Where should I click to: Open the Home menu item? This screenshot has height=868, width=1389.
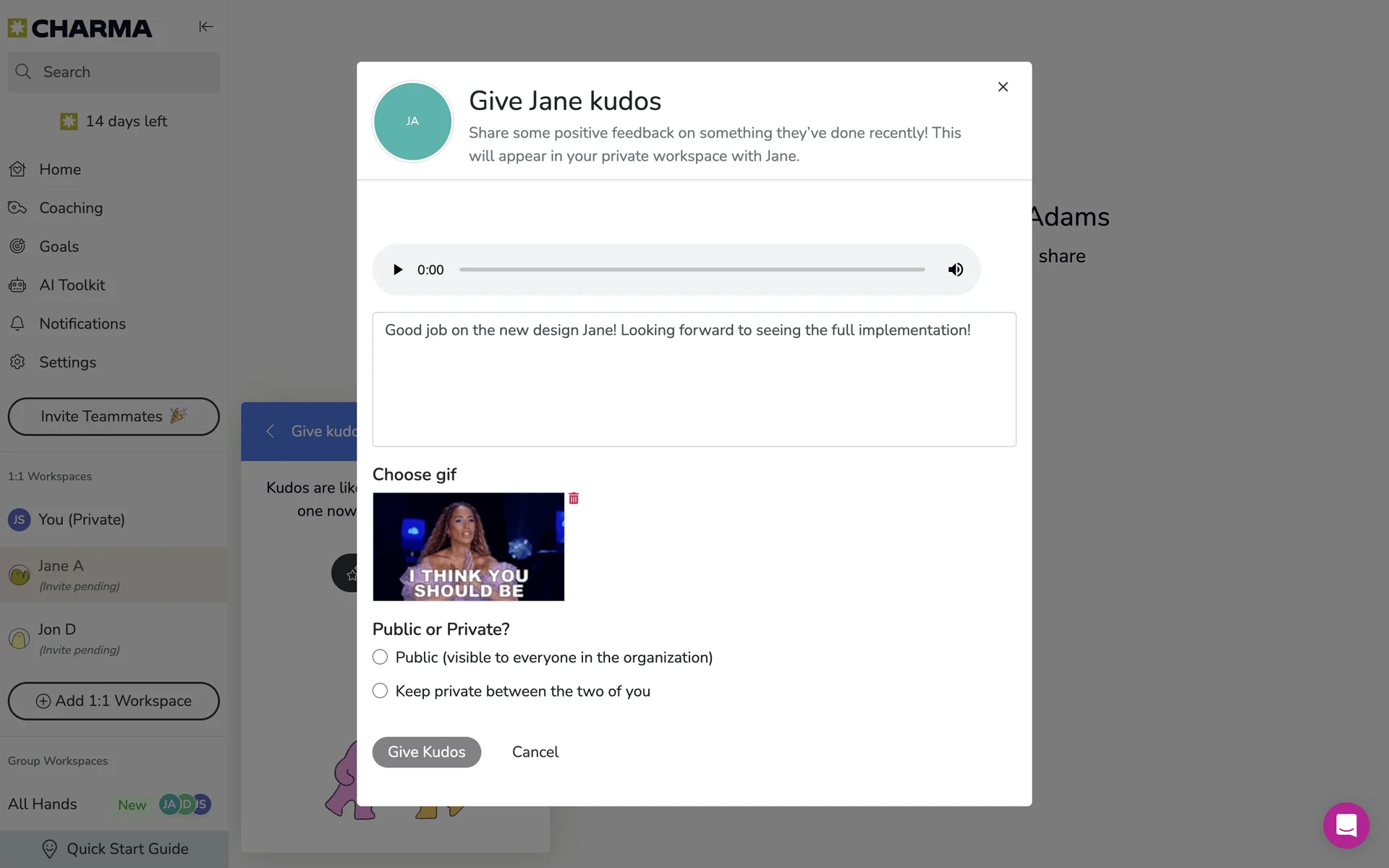(60, 169)
